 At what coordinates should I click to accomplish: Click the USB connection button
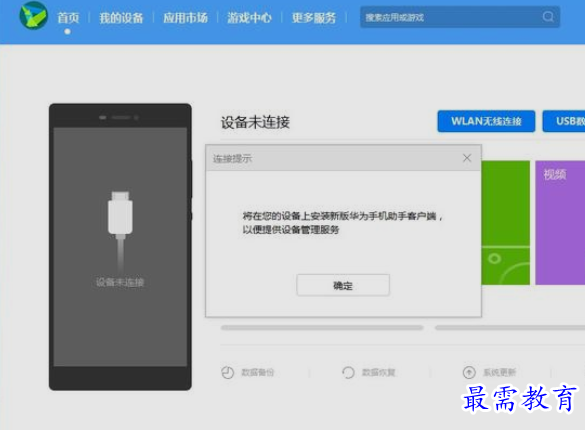564,121
